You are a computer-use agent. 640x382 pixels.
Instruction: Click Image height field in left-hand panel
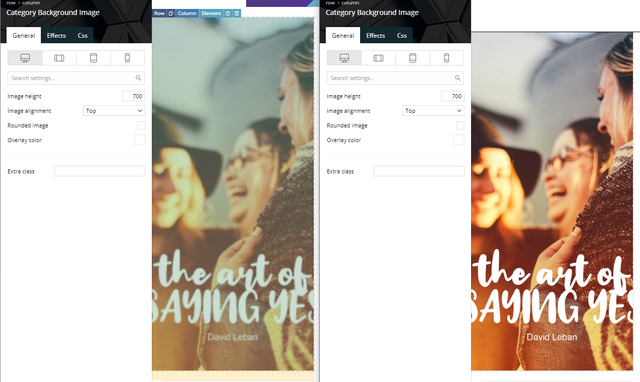click(133, 96)
